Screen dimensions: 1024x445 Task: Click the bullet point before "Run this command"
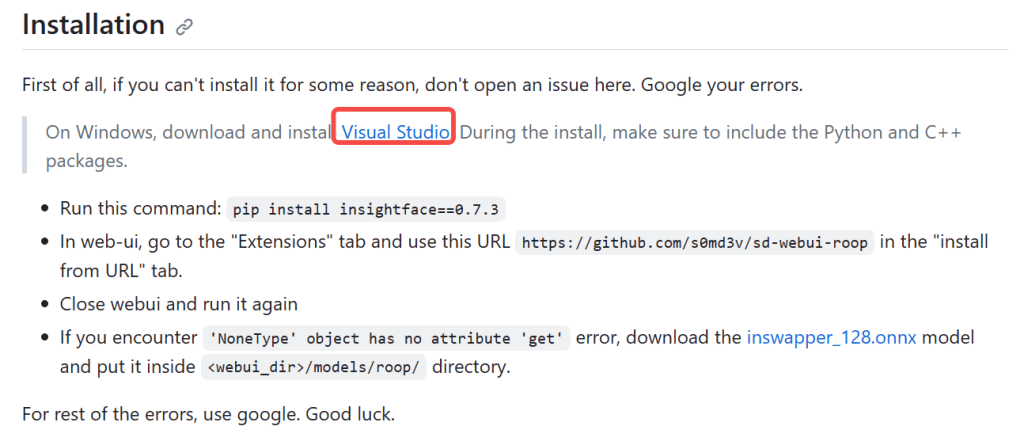[45, 209]
